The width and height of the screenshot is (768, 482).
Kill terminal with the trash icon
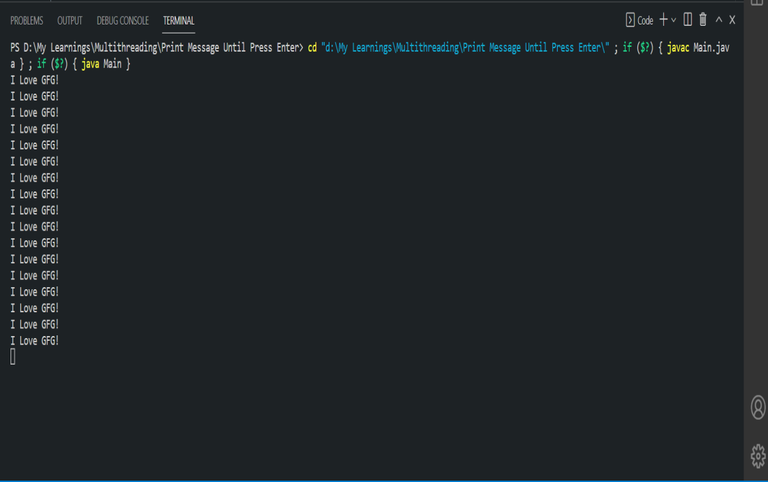703,20
